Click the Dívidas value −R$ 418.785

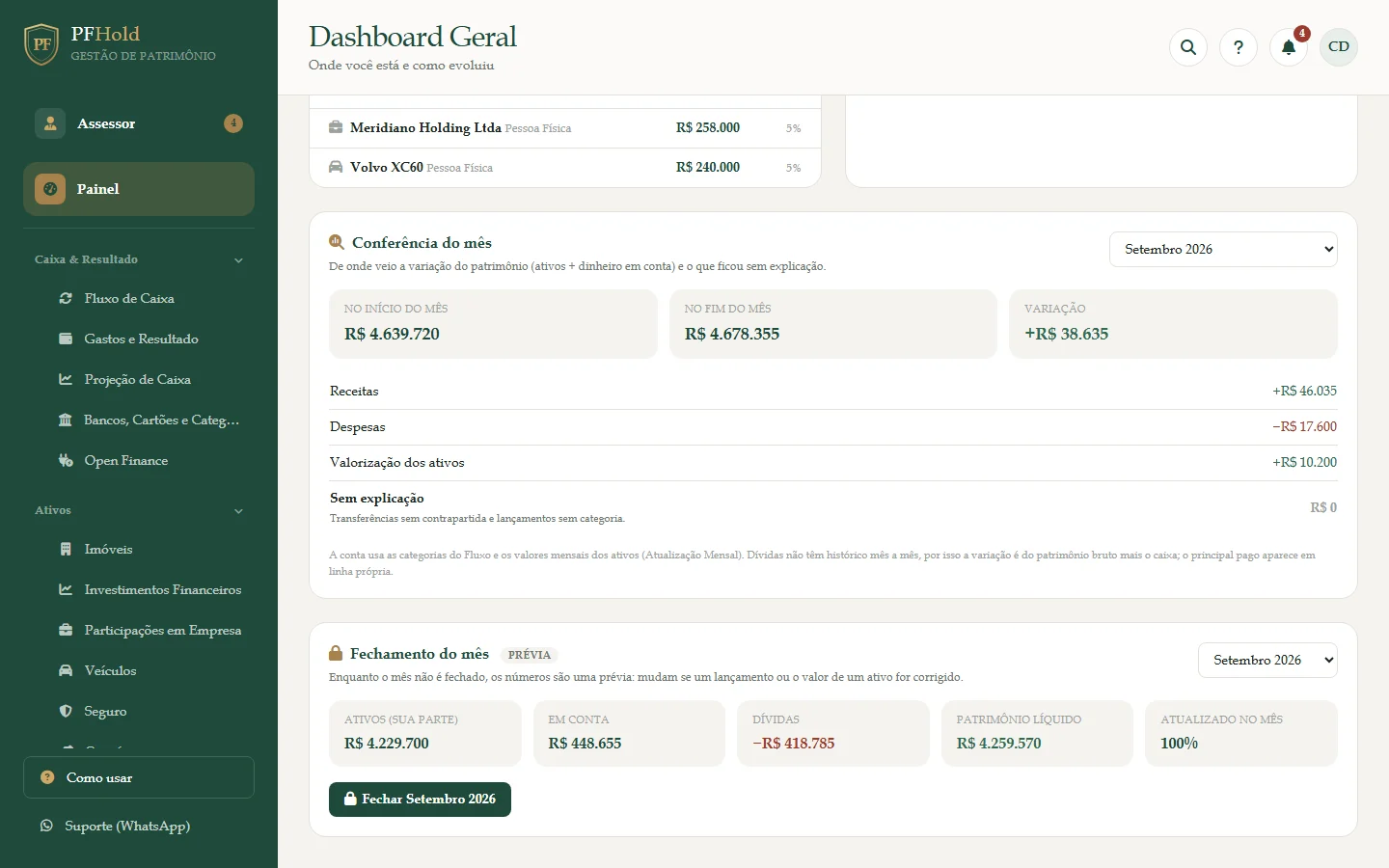click(x=793, y=744)
